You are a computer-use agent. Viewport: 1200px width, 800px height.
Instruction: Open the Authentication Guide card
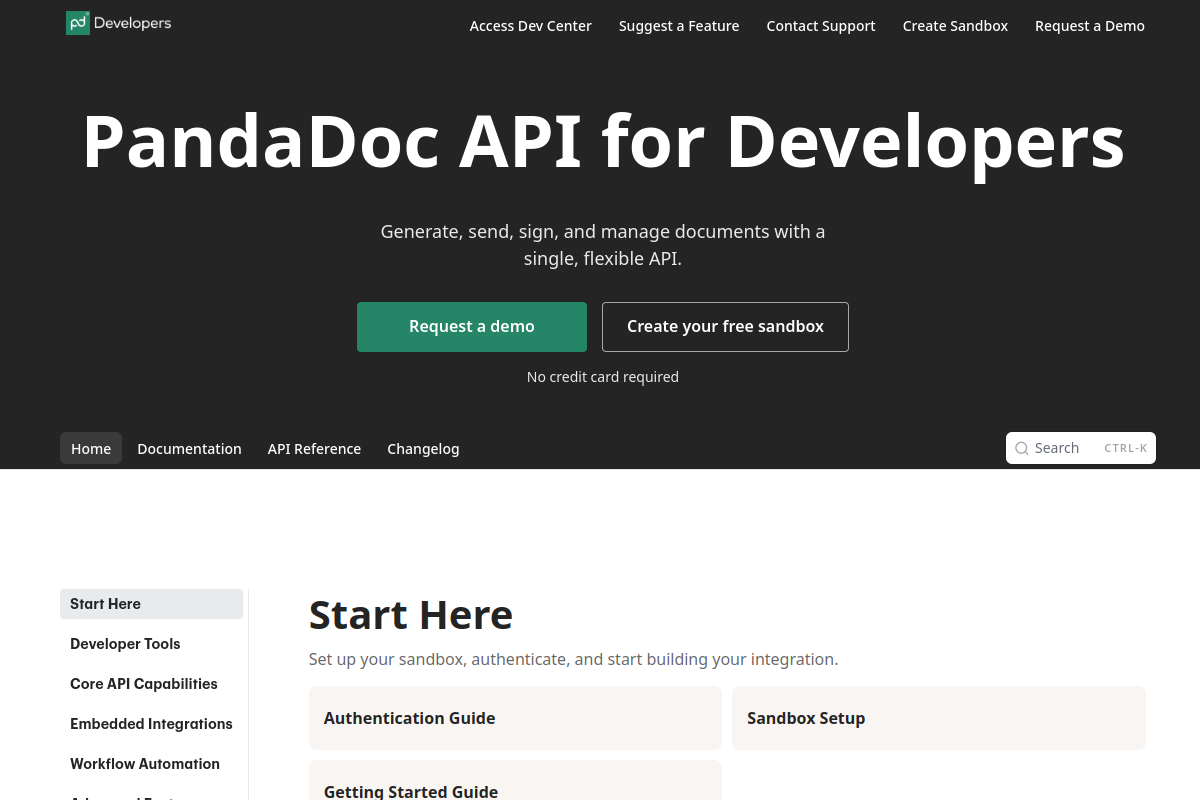pyautogui.click(x=515, y=718)
